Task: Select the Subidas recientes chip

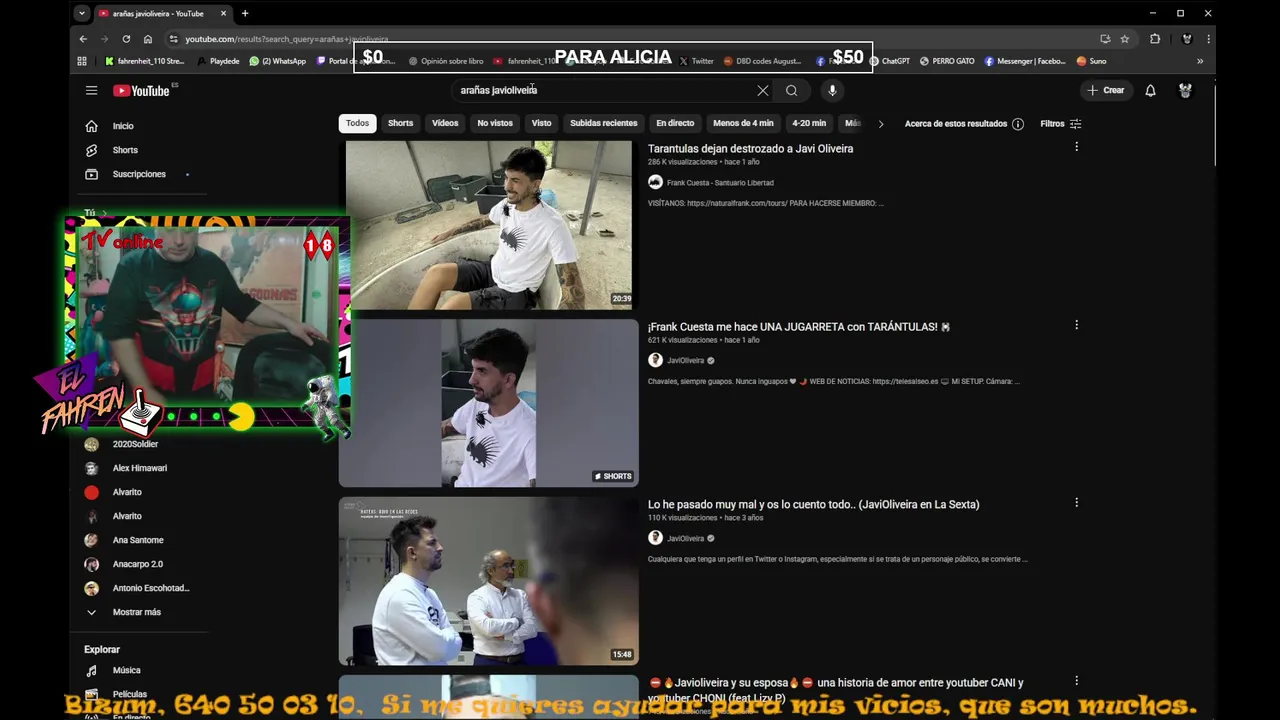Action: tap(603, 123)
